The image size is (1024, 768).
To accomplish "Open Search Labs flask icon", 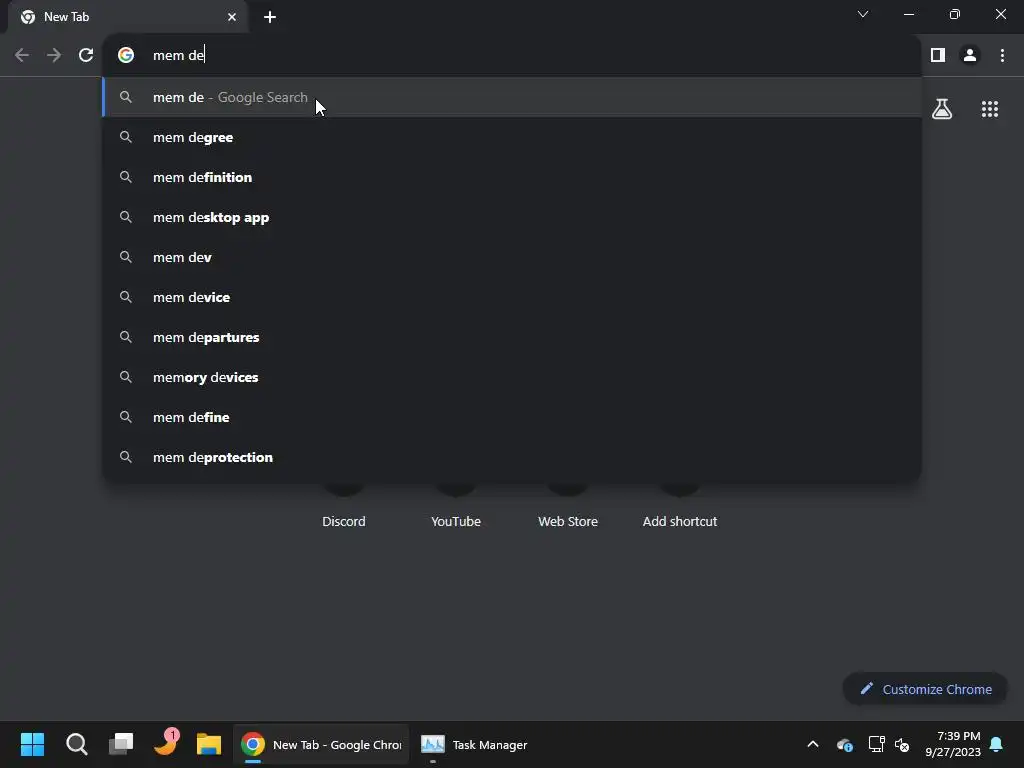I will [942, 109].
